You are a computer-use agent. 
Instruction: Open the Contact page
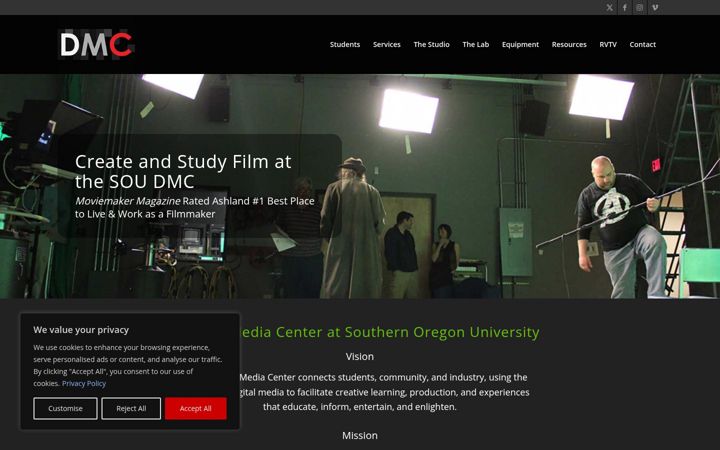642,45
